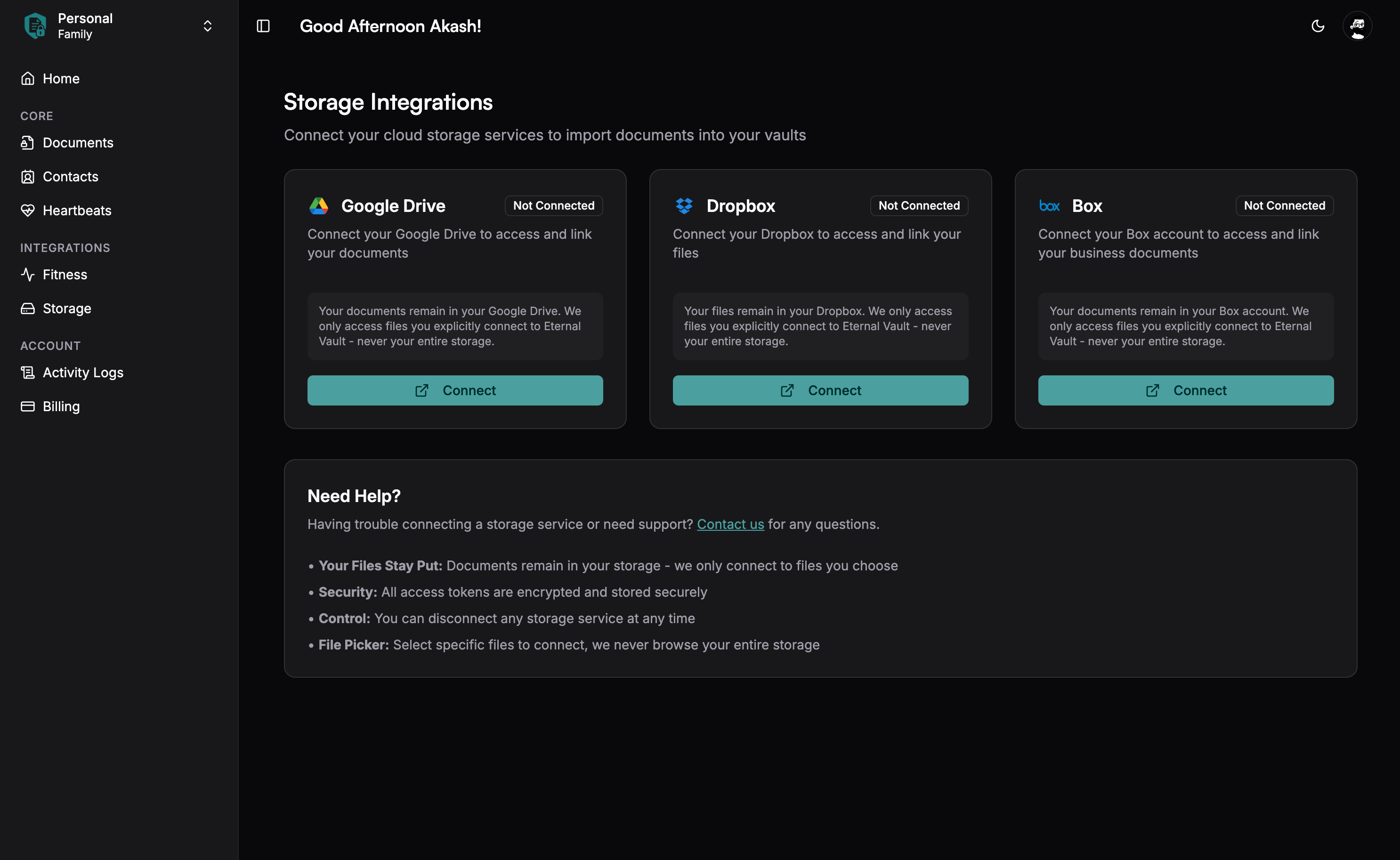Click the Google Drive logo icon

318,206
